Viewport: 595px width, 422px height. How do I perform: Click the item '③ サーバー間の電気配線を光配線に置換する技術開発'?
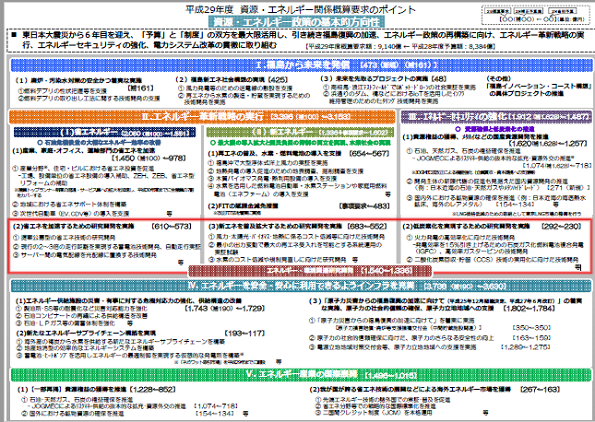point(85,255)
